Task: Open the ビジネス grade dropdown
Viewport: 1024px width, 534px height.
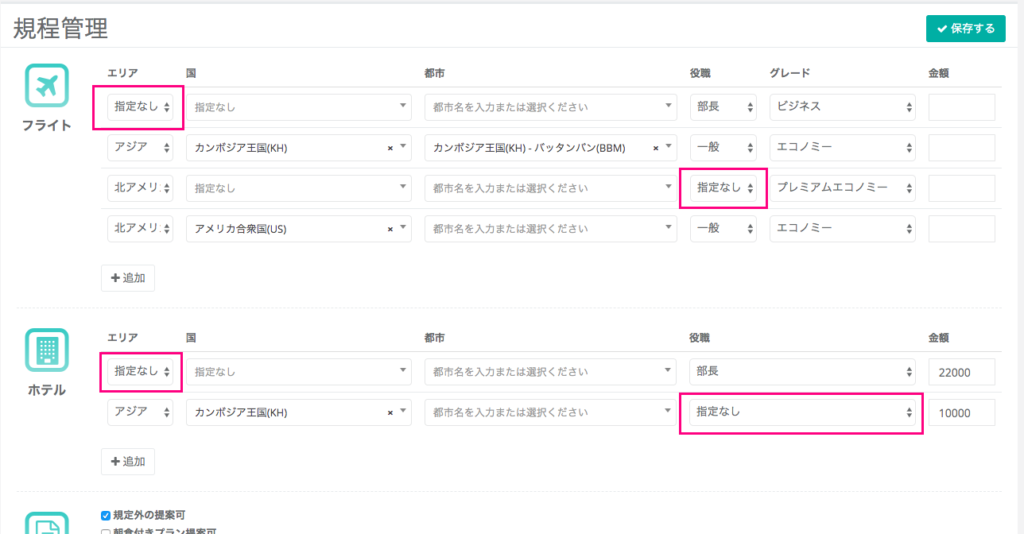Action: tap(842, 107)
